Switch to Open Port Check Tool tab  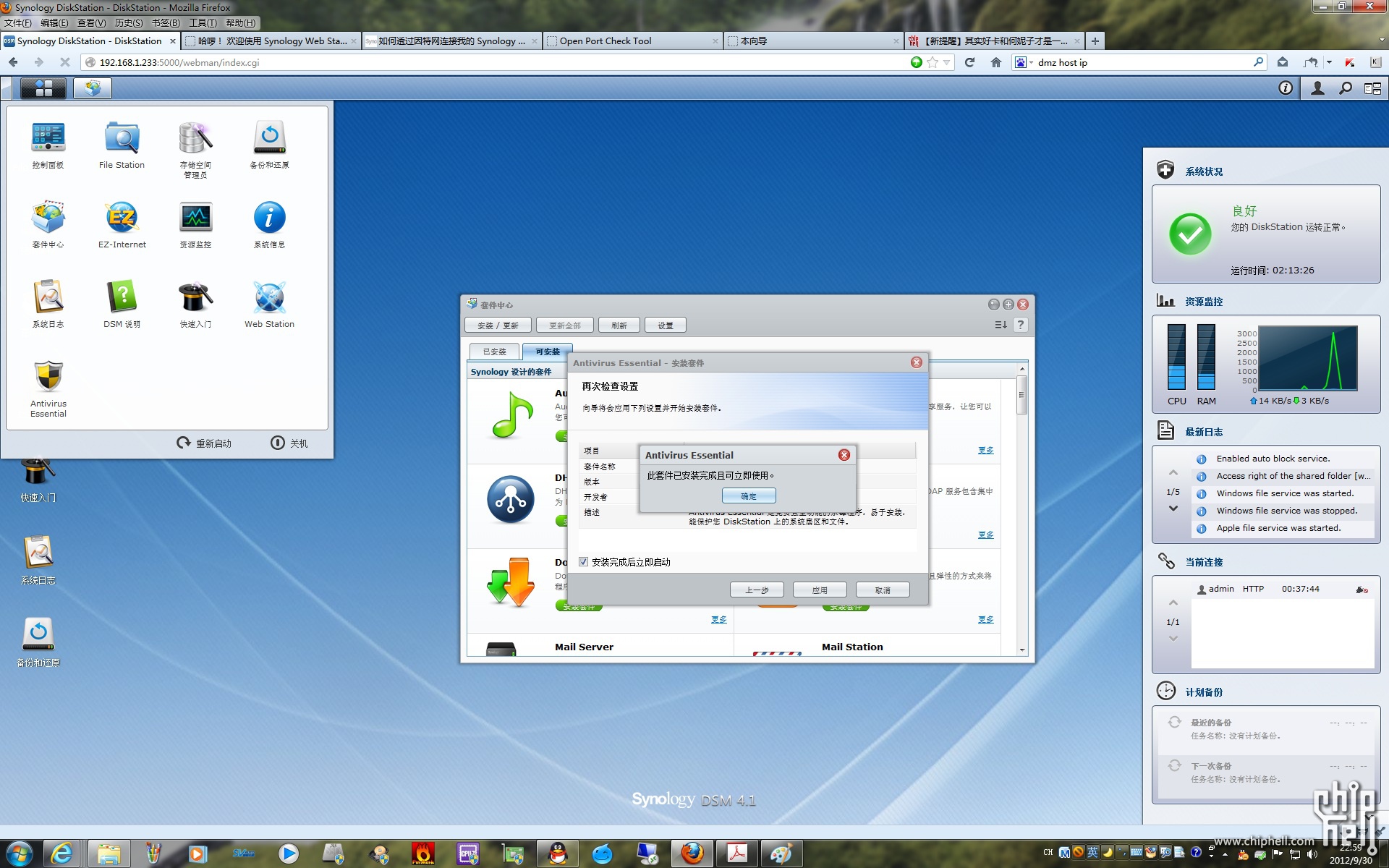click(633, 41)
